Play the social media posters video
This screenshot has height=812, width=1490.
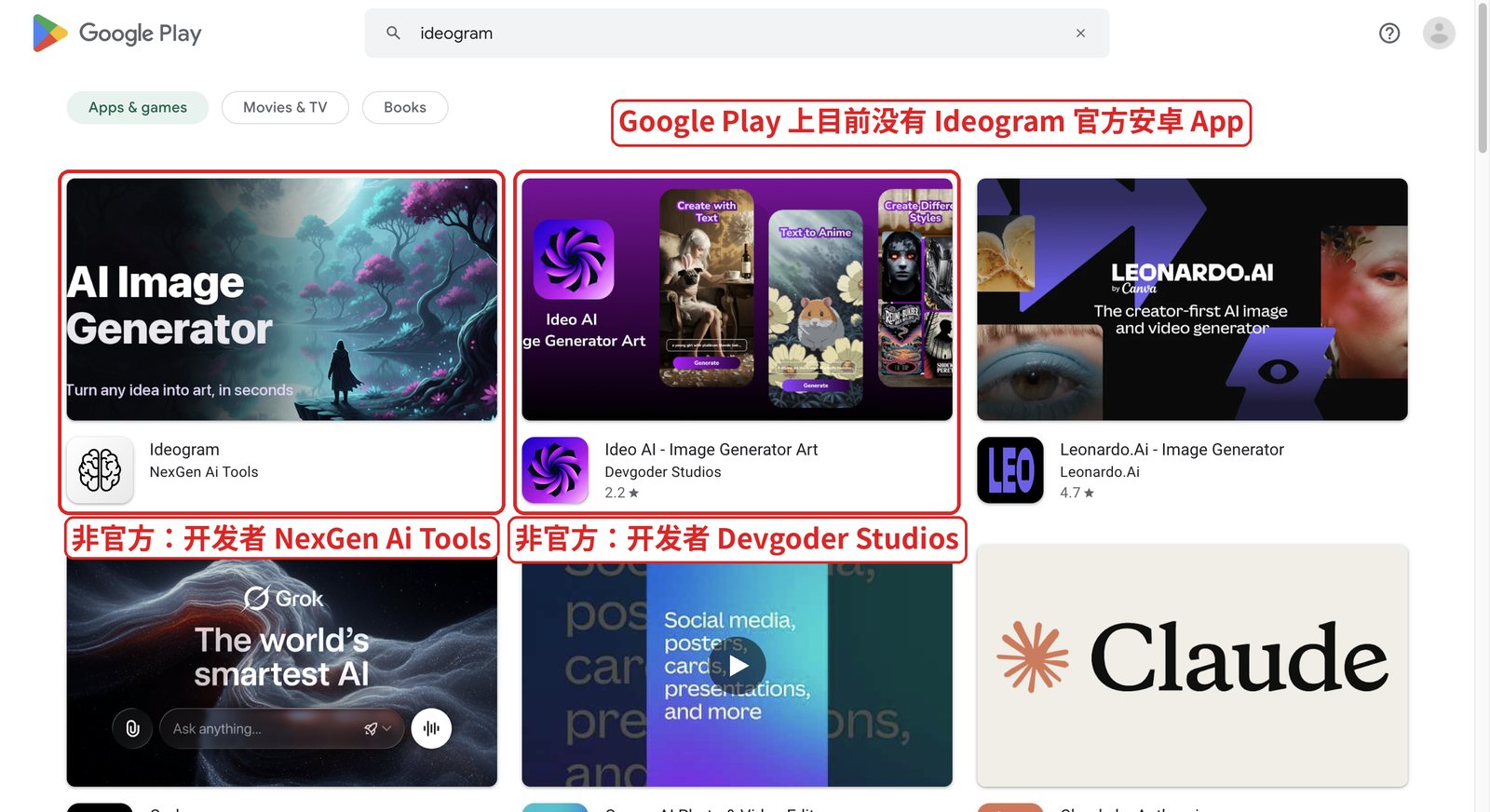click(x=738, y=666)
